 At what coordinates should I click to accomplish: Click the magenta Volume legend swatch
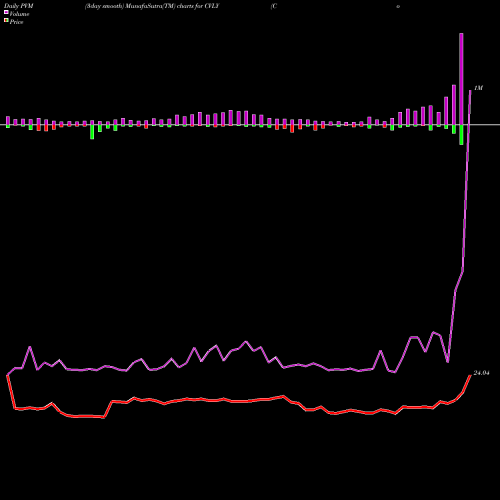[6, 12]
